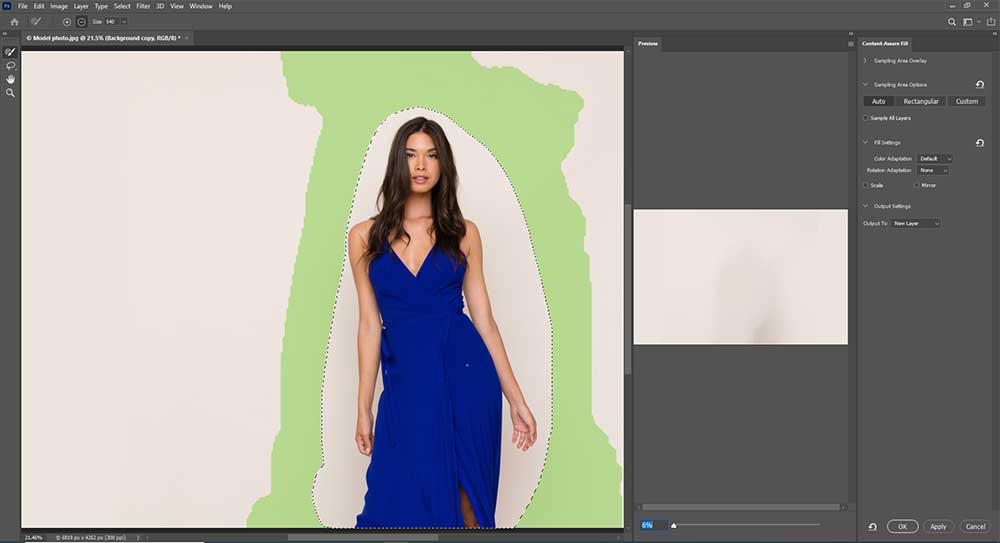Enable the Scale checkbox

click(x=866, y=185)
